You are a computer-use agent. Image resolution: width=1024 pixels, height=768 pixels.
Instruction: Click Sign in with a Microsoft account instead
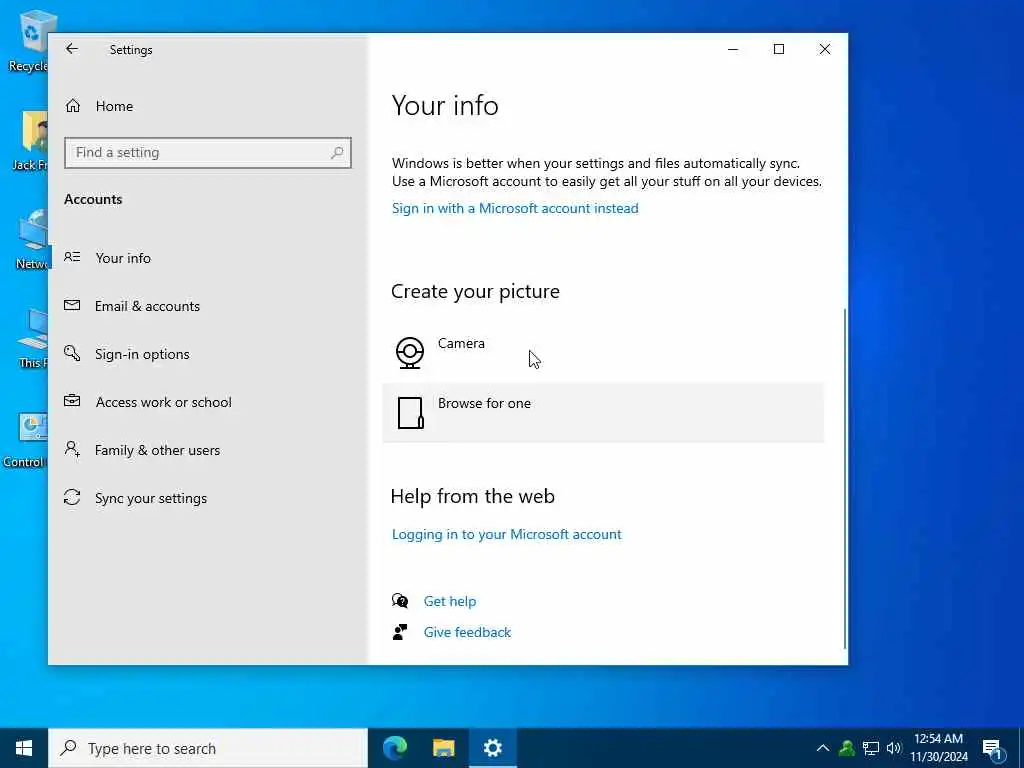coord(515,208)
